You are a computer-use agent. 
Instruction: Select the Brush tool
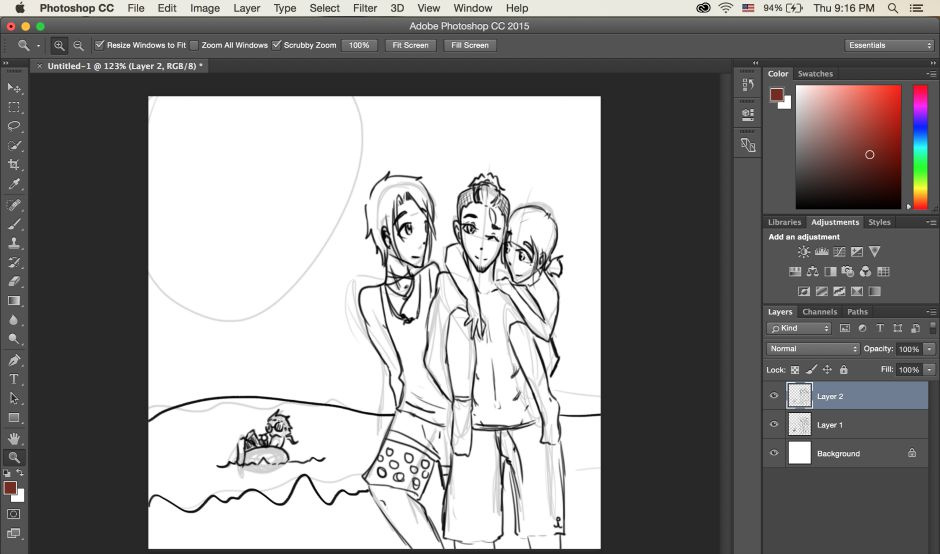coord(14,223)
